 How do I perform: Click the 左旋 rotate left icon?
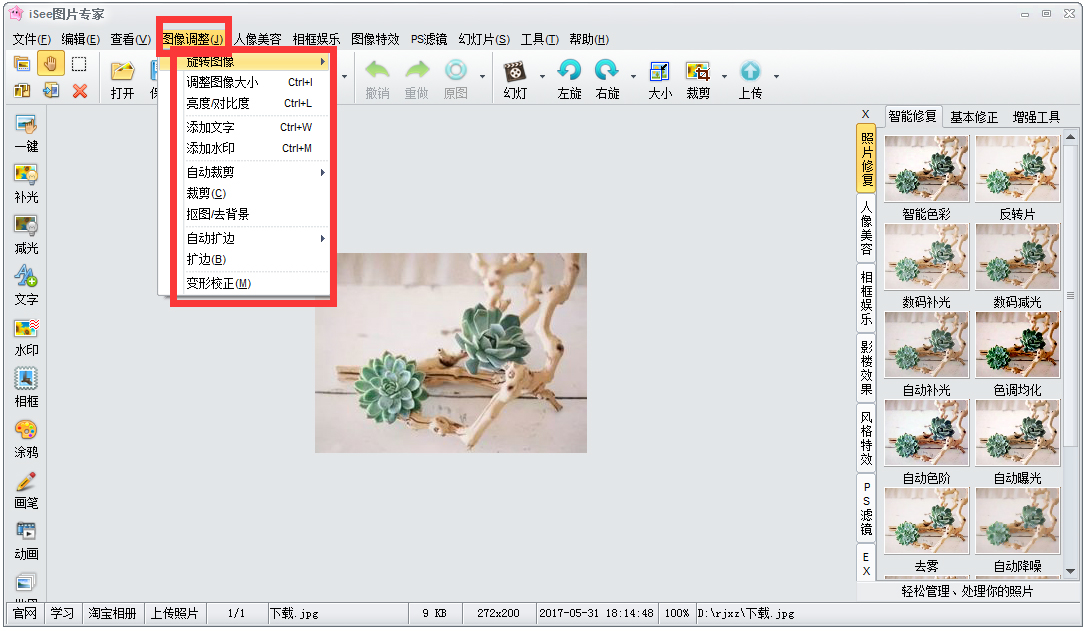pos(569,72)
